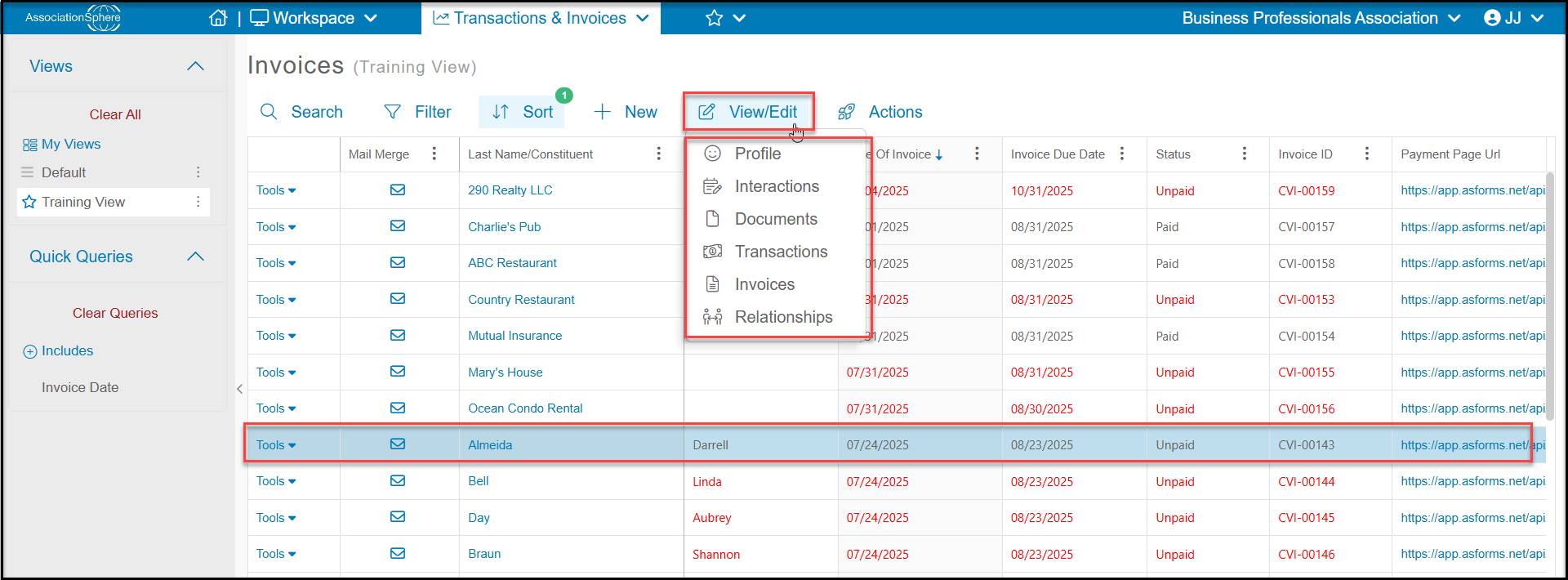
Task: Open Invoice ID column options menu
Action: (x=1367, y=154)
